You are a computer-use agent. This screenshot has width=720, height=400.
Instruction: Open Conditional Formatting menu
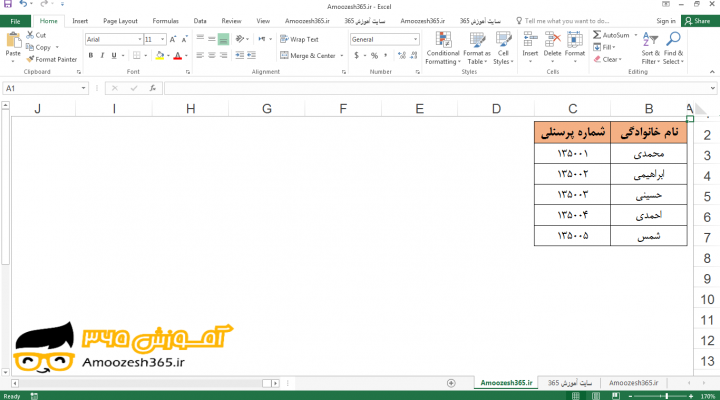tap(443, 48)
